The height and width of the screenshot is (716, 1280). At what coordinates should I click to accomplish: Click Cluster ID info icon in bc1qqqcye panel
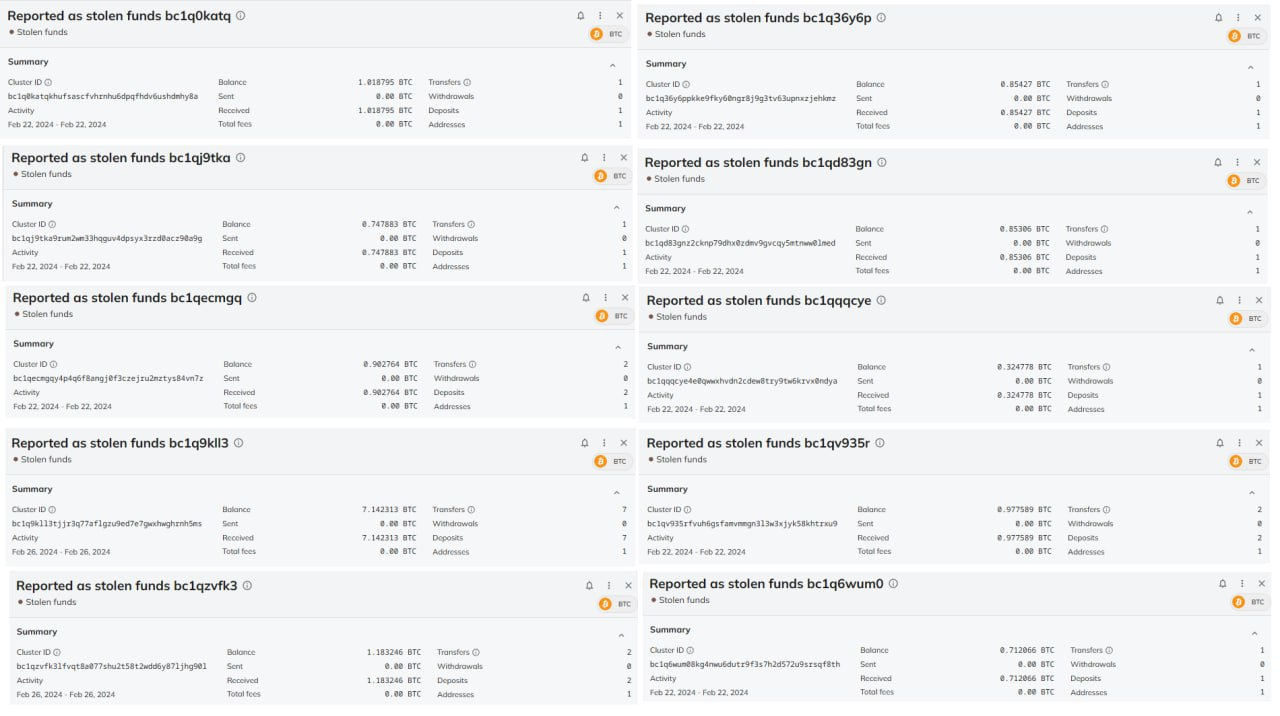[x=687, y=367]
